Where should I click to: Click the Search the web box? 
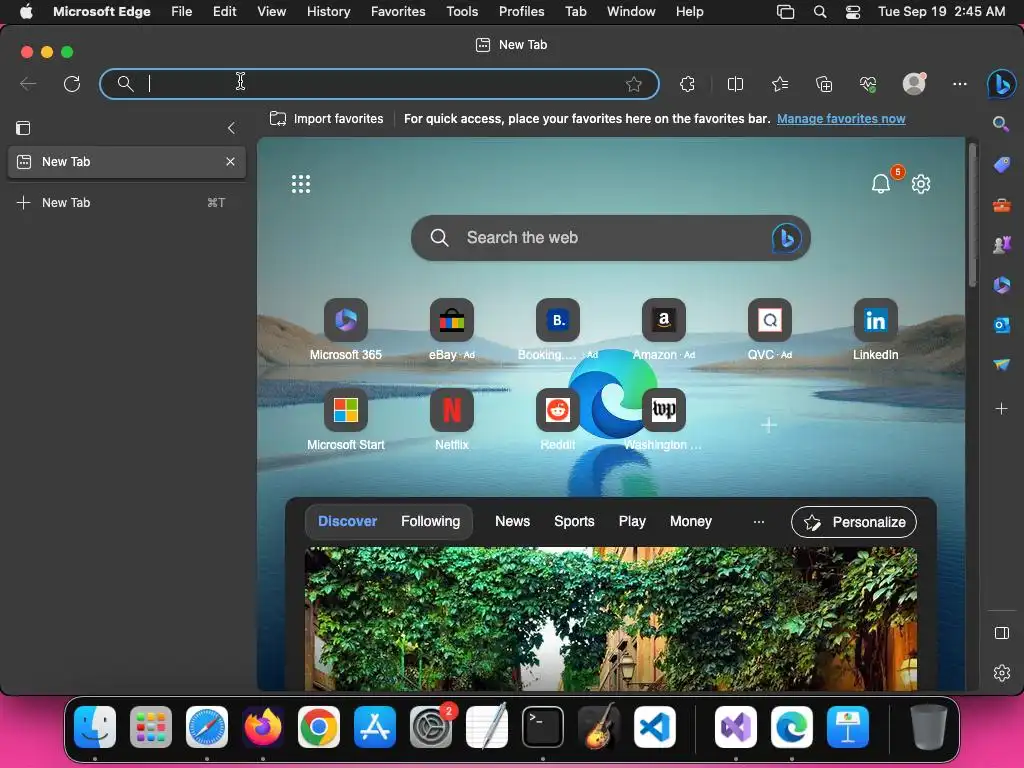click(x=611, y=238)
